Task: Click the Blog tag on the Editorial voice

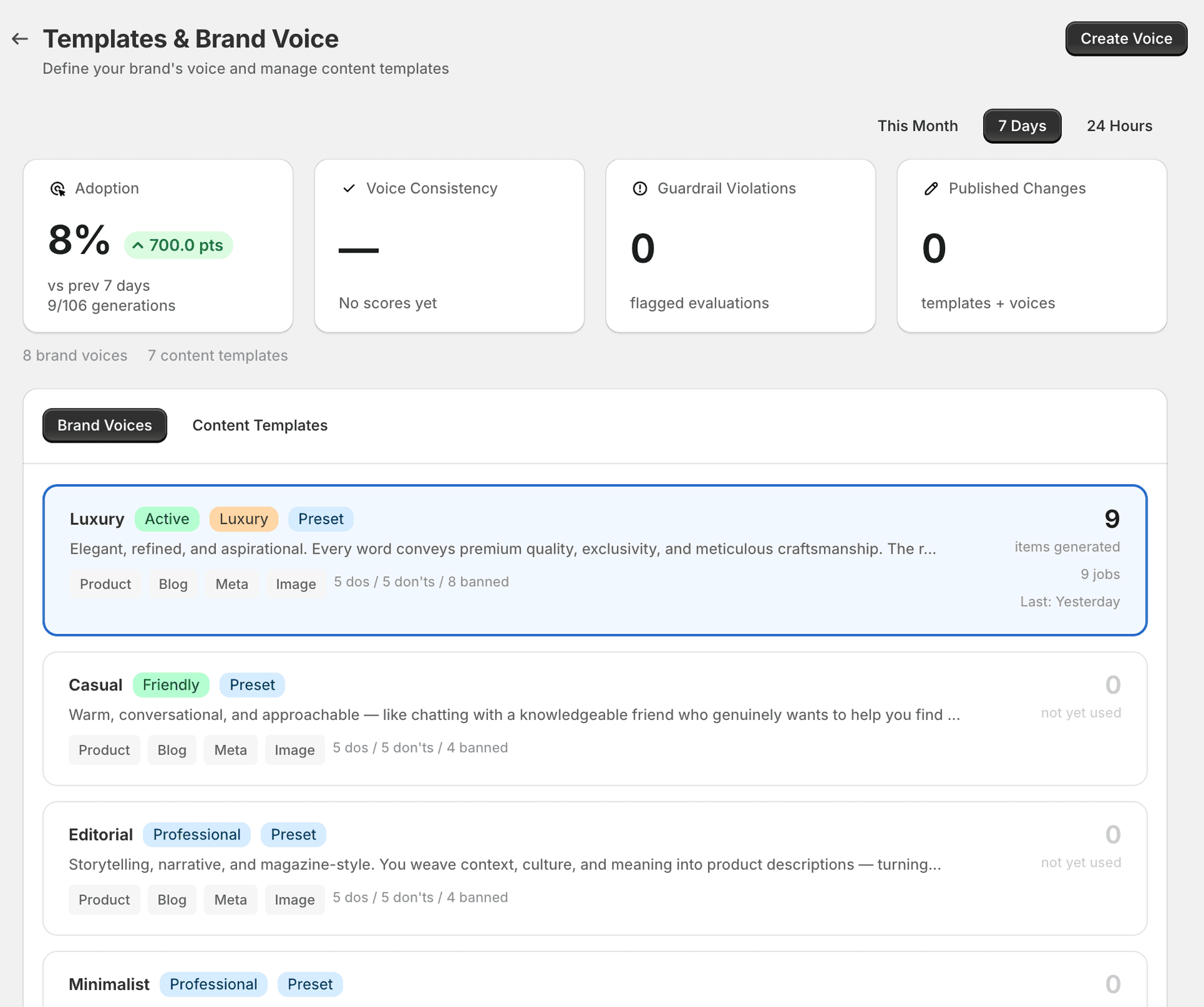Action: click(172, 899)
